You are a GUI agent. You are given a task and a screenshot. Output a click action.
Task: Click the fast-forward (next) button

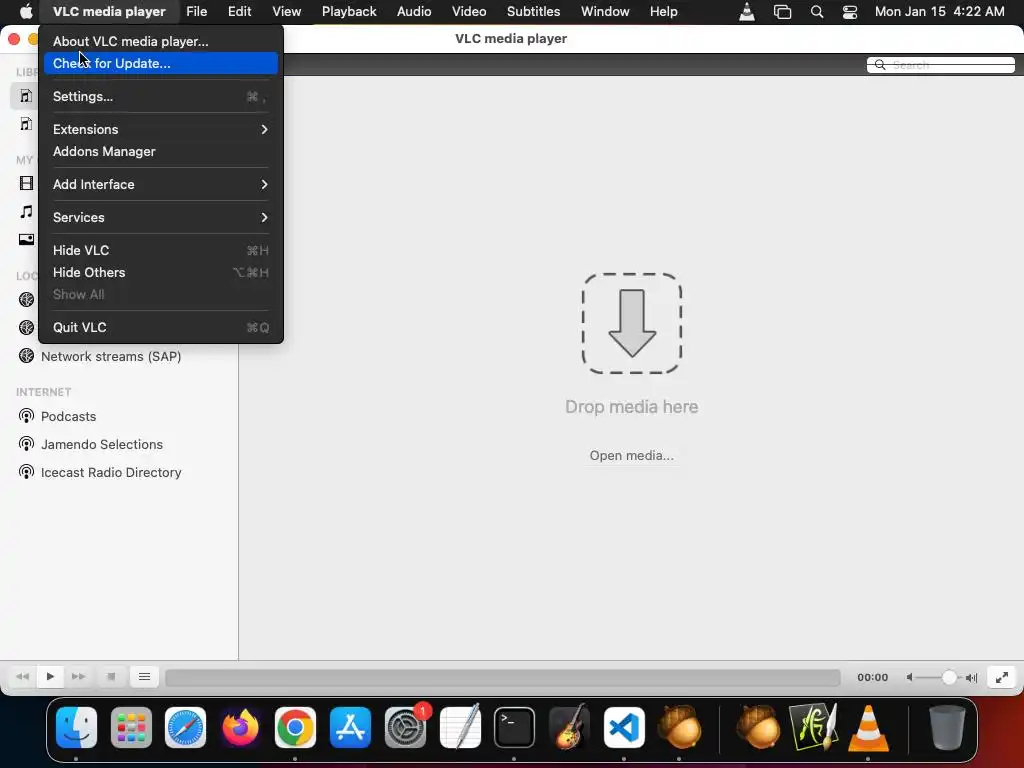(78, 677)
